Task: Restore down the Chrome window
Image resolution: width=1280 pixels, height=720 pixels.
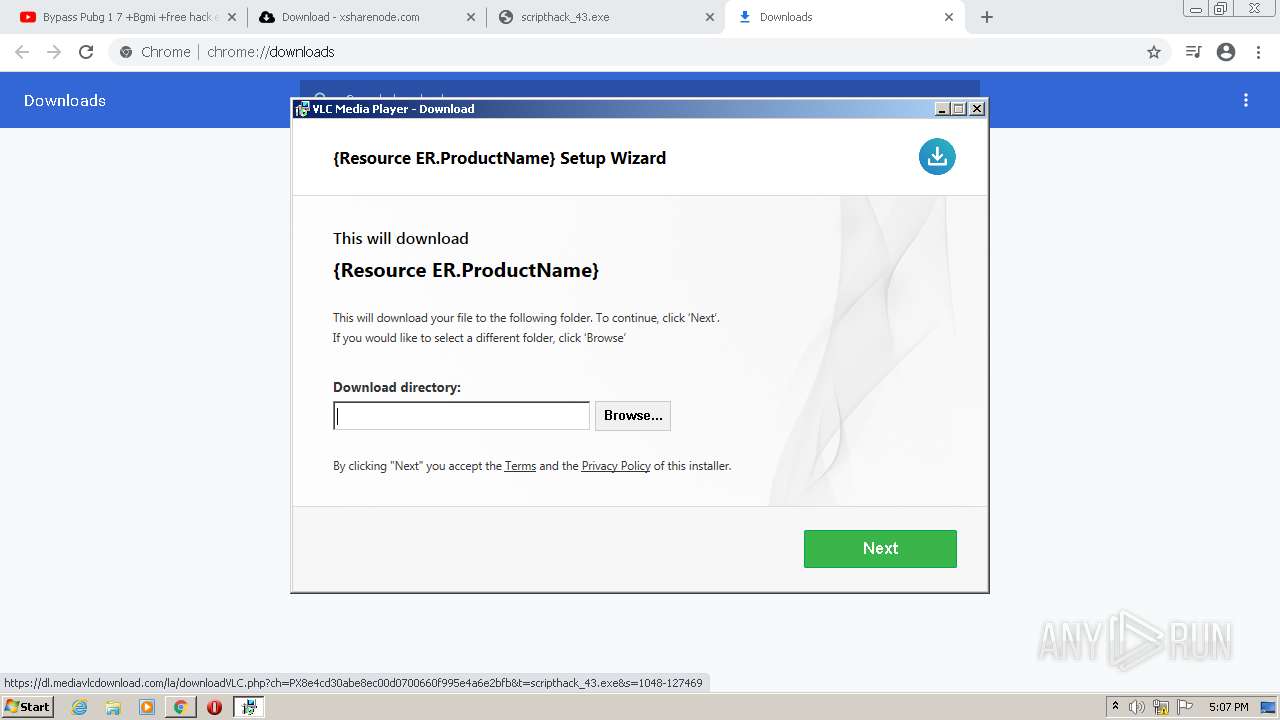Action: click(x=1221, y=8)
